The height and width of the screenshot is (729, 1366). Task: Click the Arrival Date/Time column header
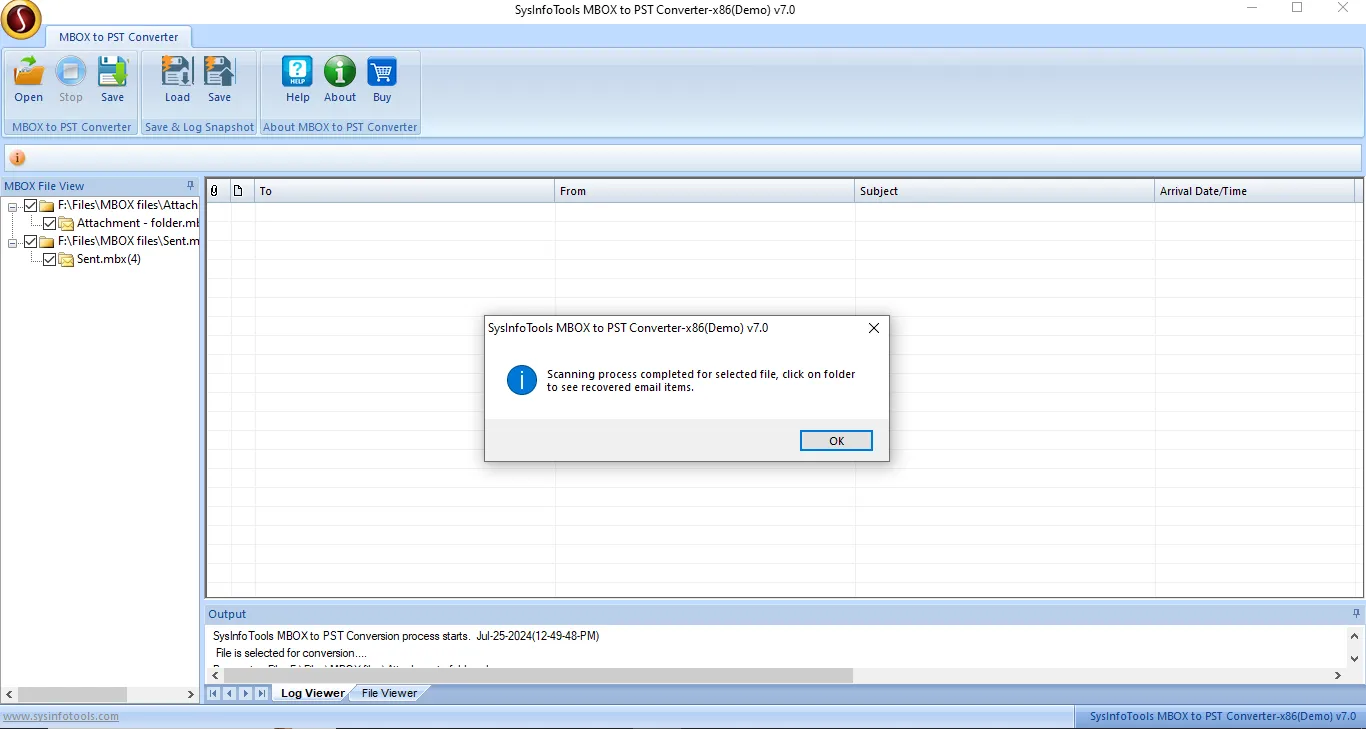(x=1255, y=191)
